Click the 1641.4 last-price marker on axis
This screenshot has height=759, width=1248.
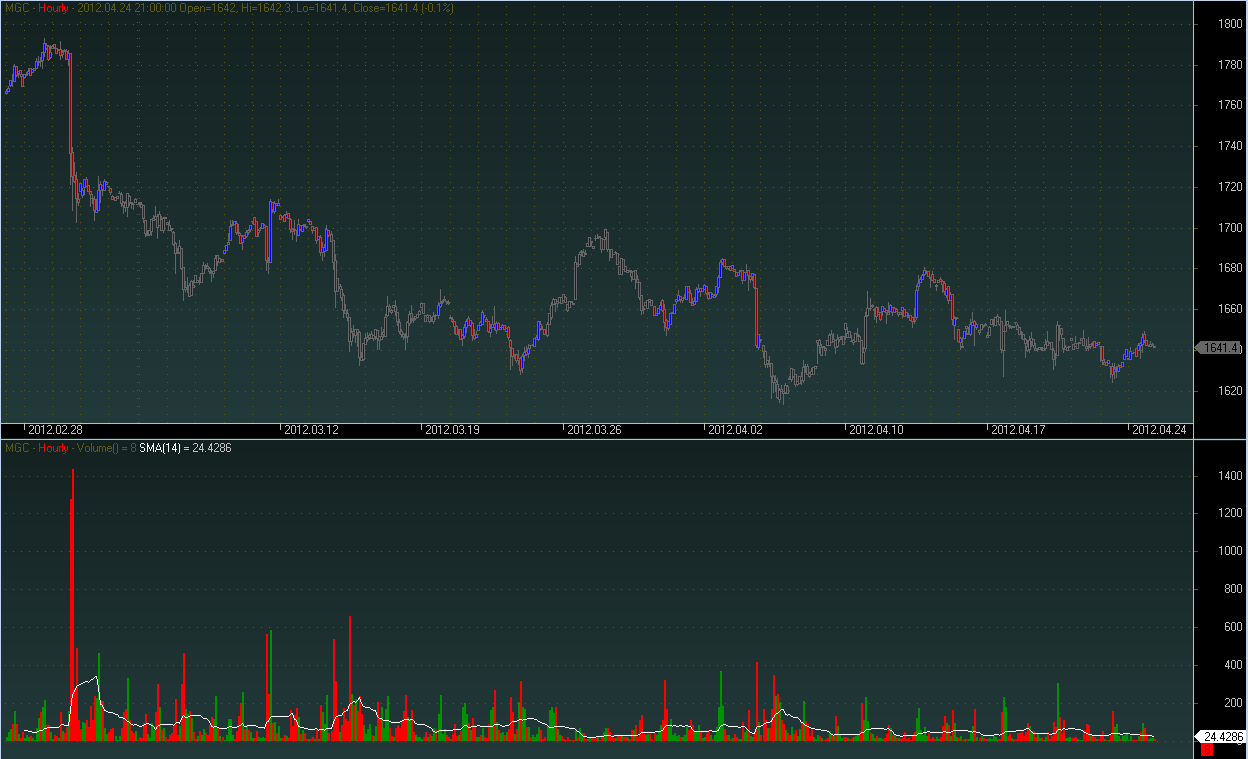pyautogui.click(x=1219, y=348)
